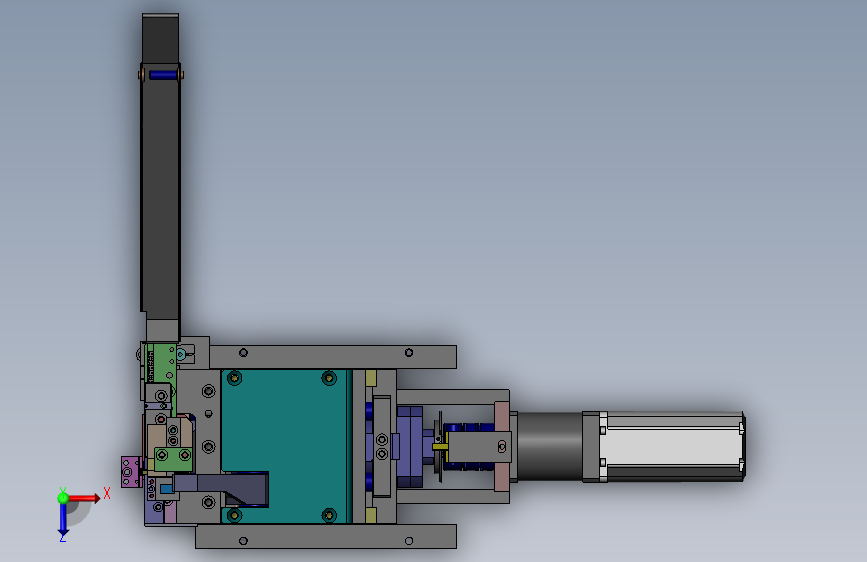Click the blue Z axis of the triad
The height and width of the screenshot is (562, 867).
click(x=63, y=519)
